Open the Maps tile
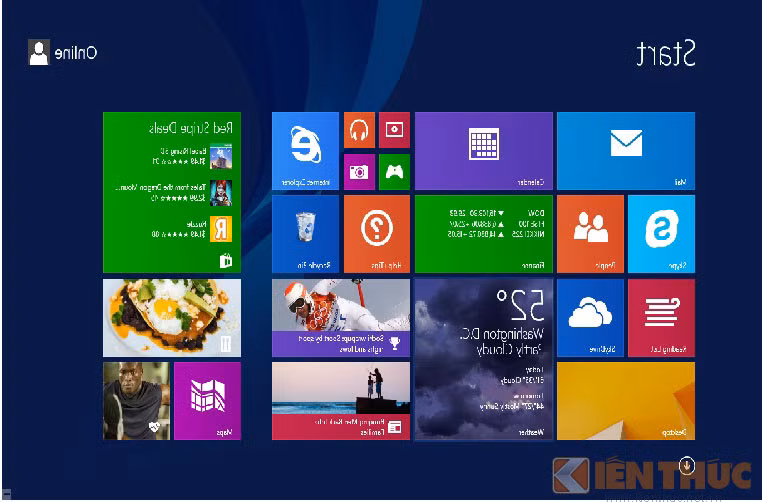The image size is (762, 502). 207,400
